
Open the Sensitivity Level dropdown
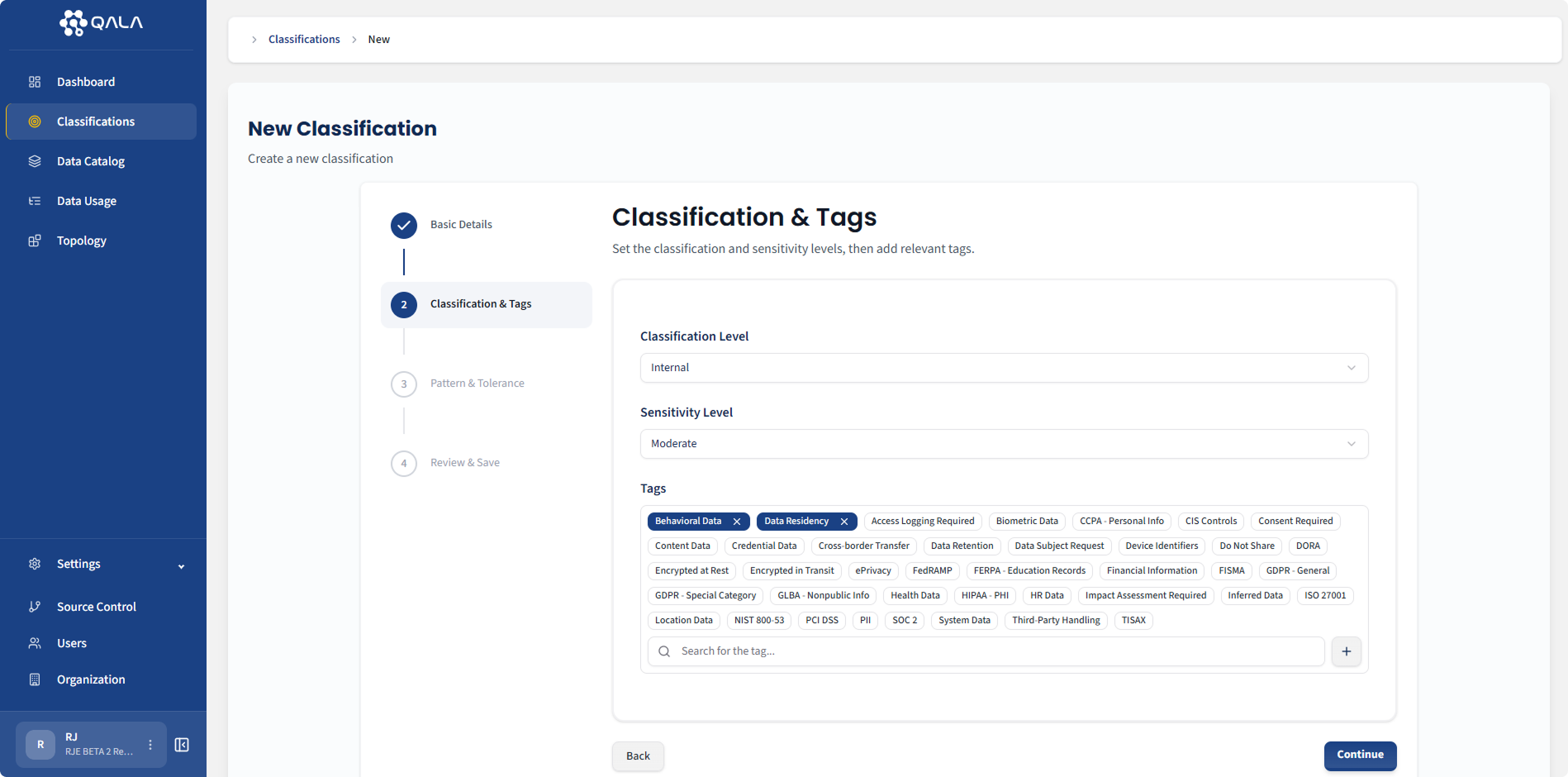tap(1004, 443)
